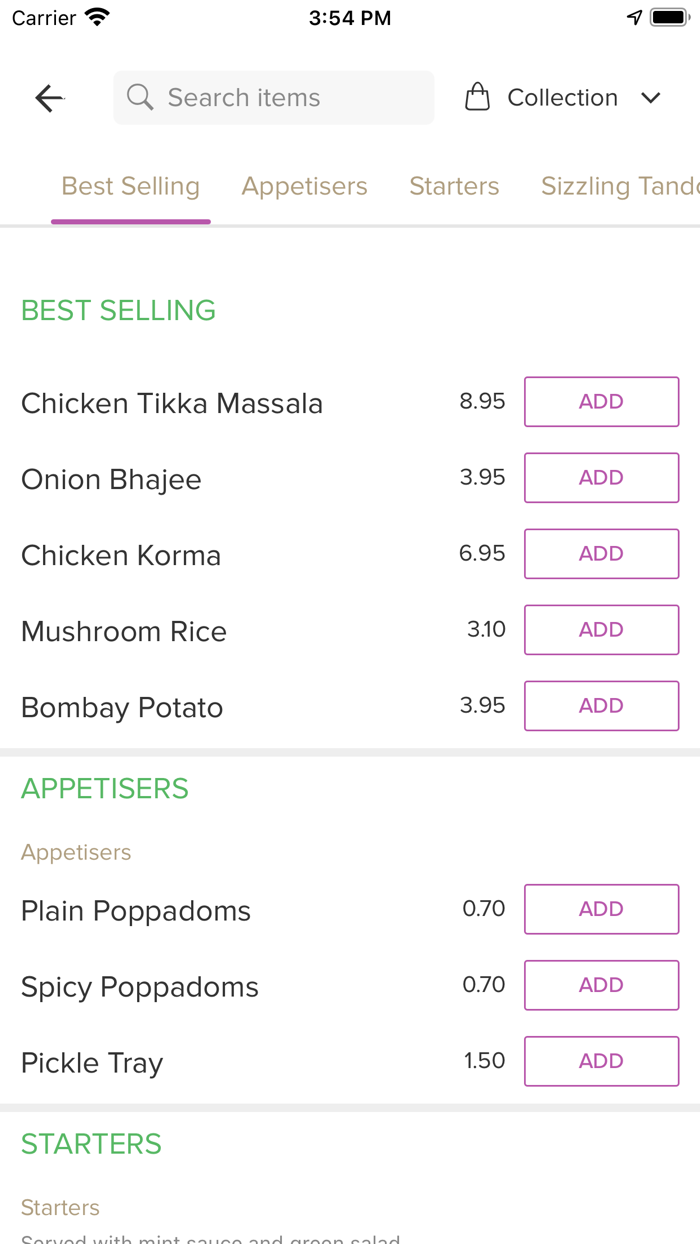
Task: Add Pickle Tray to basket
Action: point(601,1061)
